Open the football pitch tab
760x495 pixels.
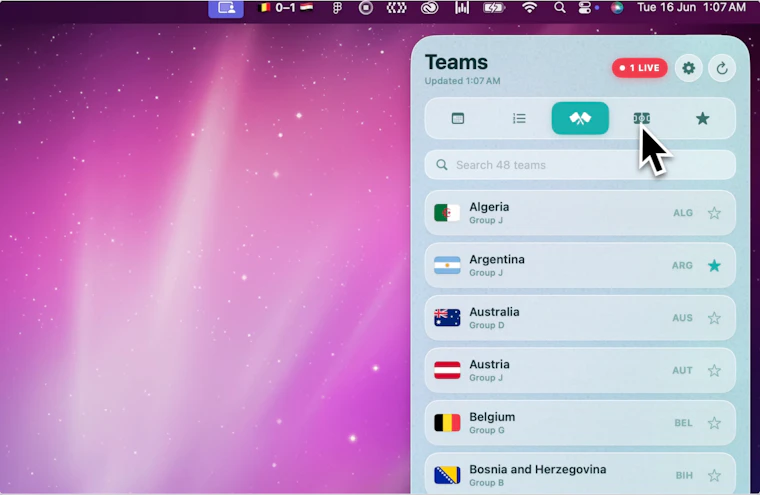coord(642,118)
